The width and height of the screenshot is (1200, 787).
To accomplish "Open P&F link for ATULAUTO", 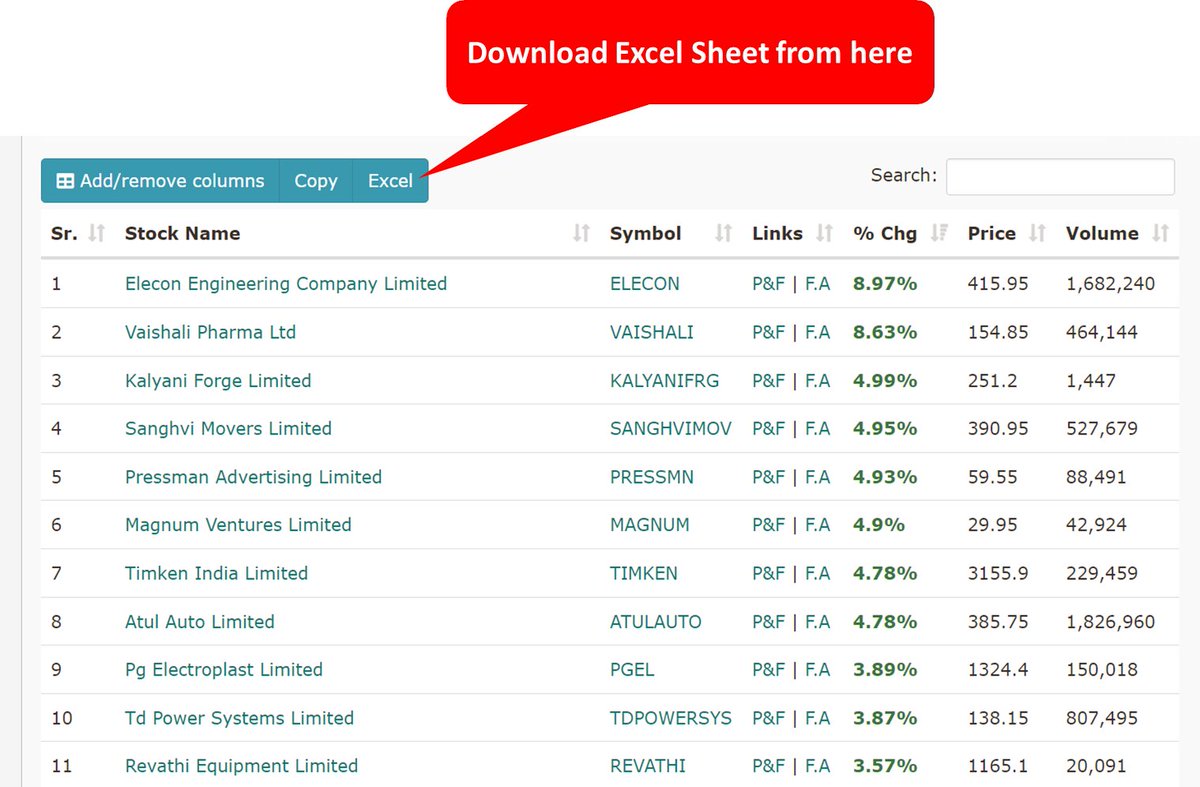I will 768,621.
